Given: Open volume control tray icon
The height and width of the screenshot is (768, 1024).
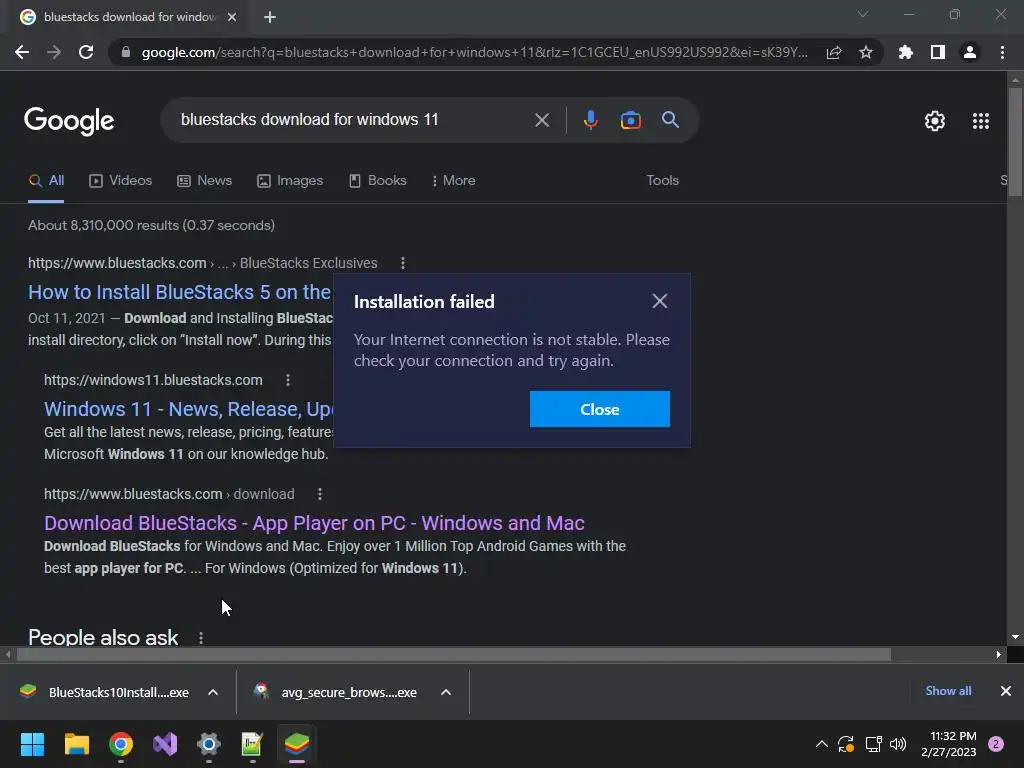Looking at the screenshot, I should (898, 744).
